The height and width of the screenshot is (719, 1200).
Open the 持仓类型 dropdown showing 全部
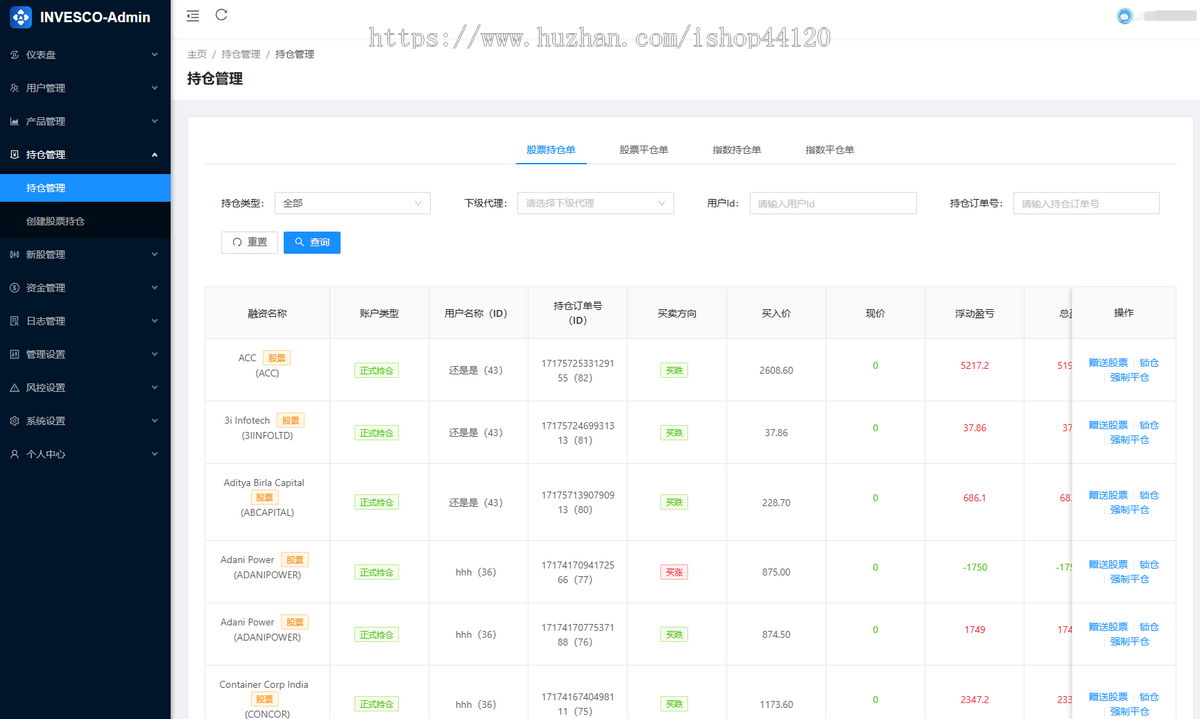[352, 203]
